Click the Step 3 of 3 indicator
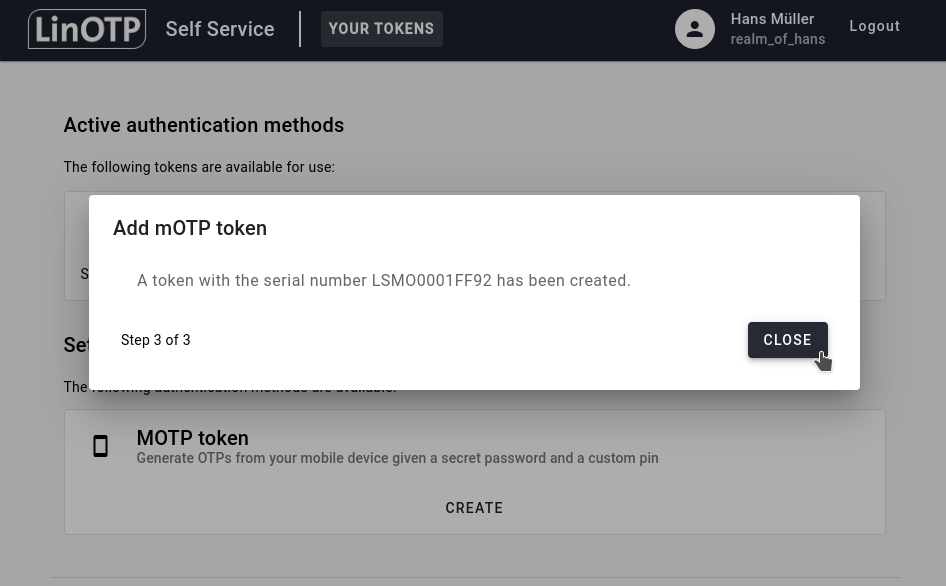 pyautogui.click(x=155, y=340)
